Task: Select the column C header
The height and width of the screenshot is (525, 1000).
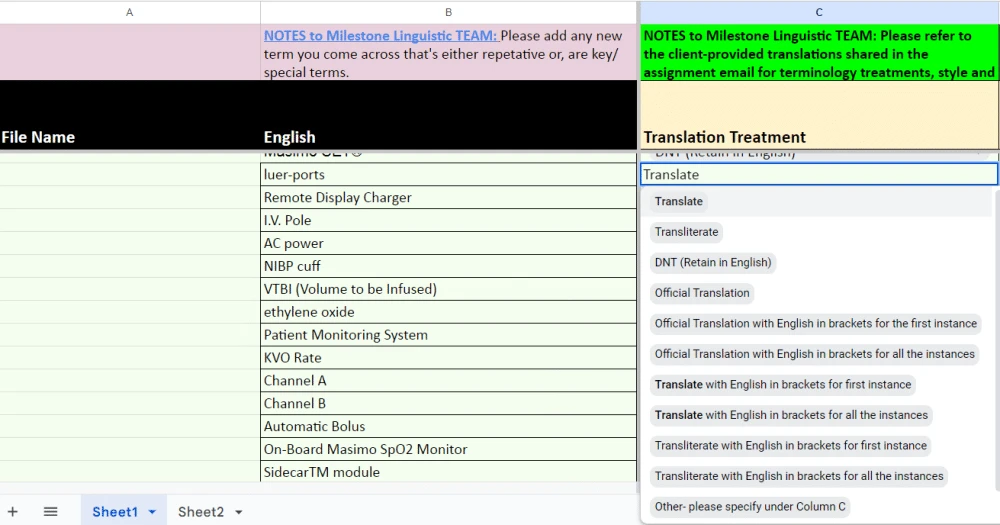Action: pos(819,12)
